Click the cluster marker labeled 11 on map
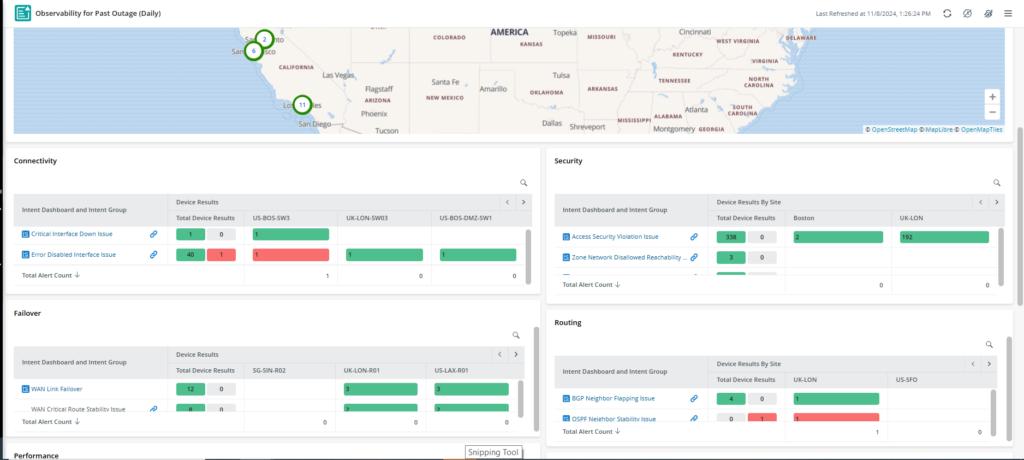This screenshot has height=460, width=1024. (x=302, y=104)
